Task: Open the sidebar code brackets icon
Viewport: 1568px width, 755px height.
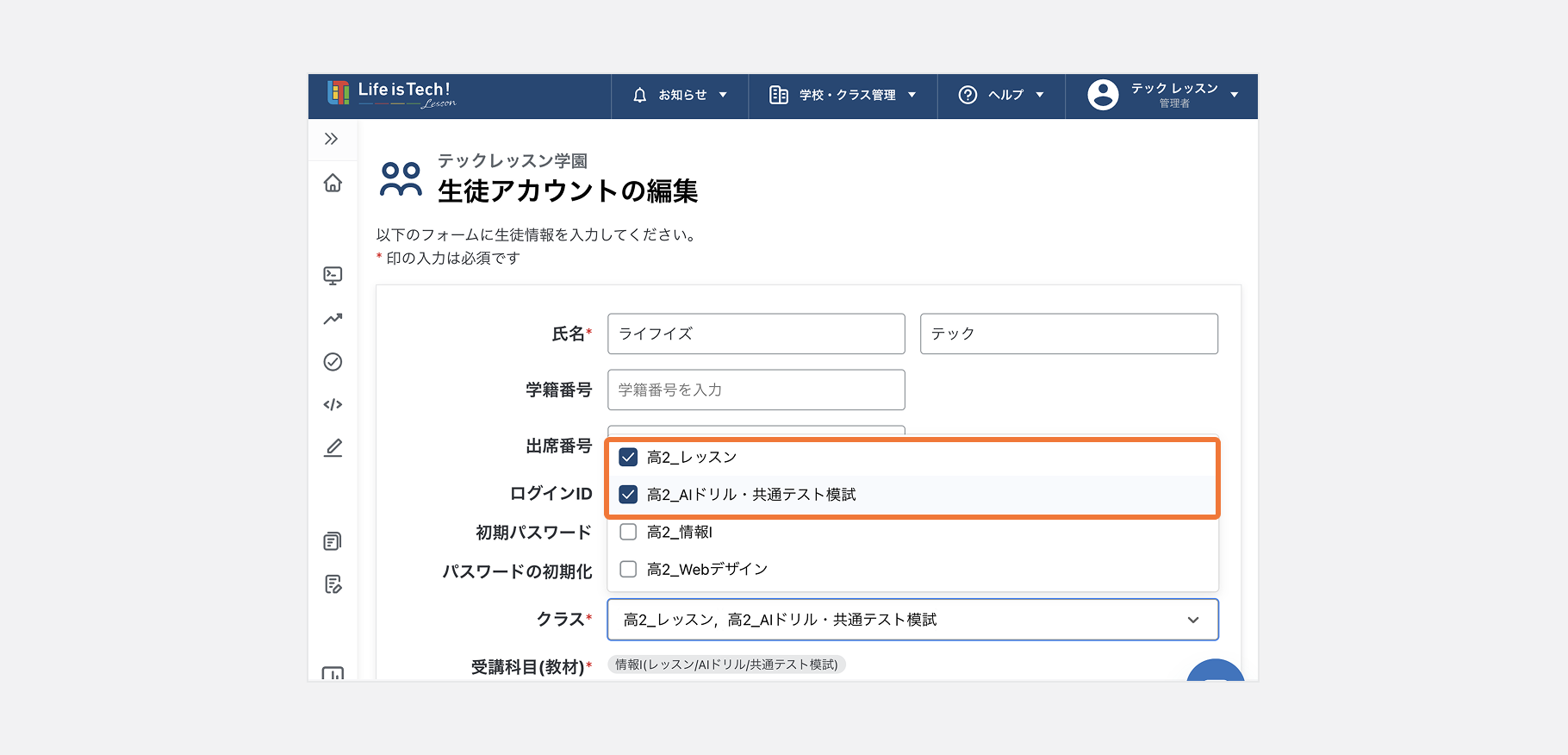Action: click(x=333, y=404)
